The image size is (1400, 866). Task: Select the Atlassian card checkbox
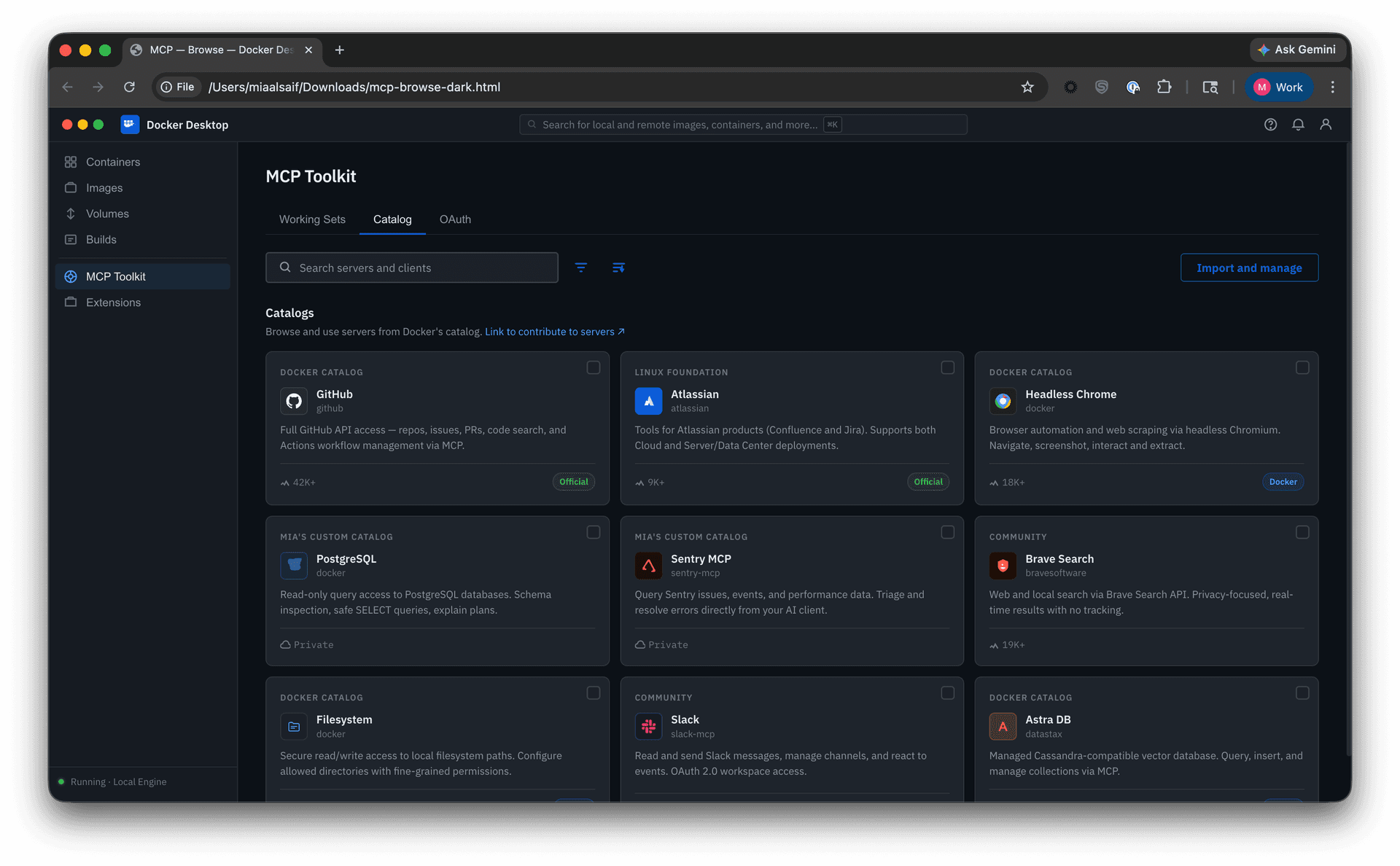coord(947,367)
